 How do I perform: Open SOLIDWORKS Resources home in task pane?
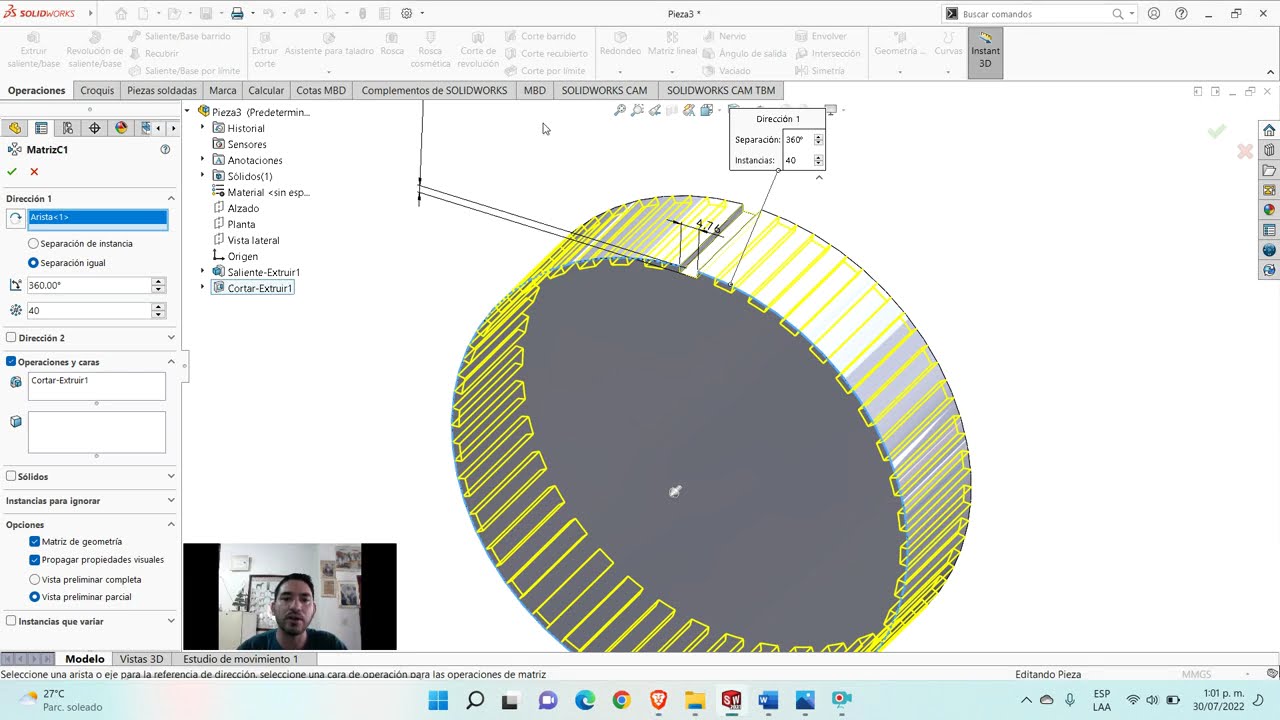pyautogui.click(x=1269, y=130)
